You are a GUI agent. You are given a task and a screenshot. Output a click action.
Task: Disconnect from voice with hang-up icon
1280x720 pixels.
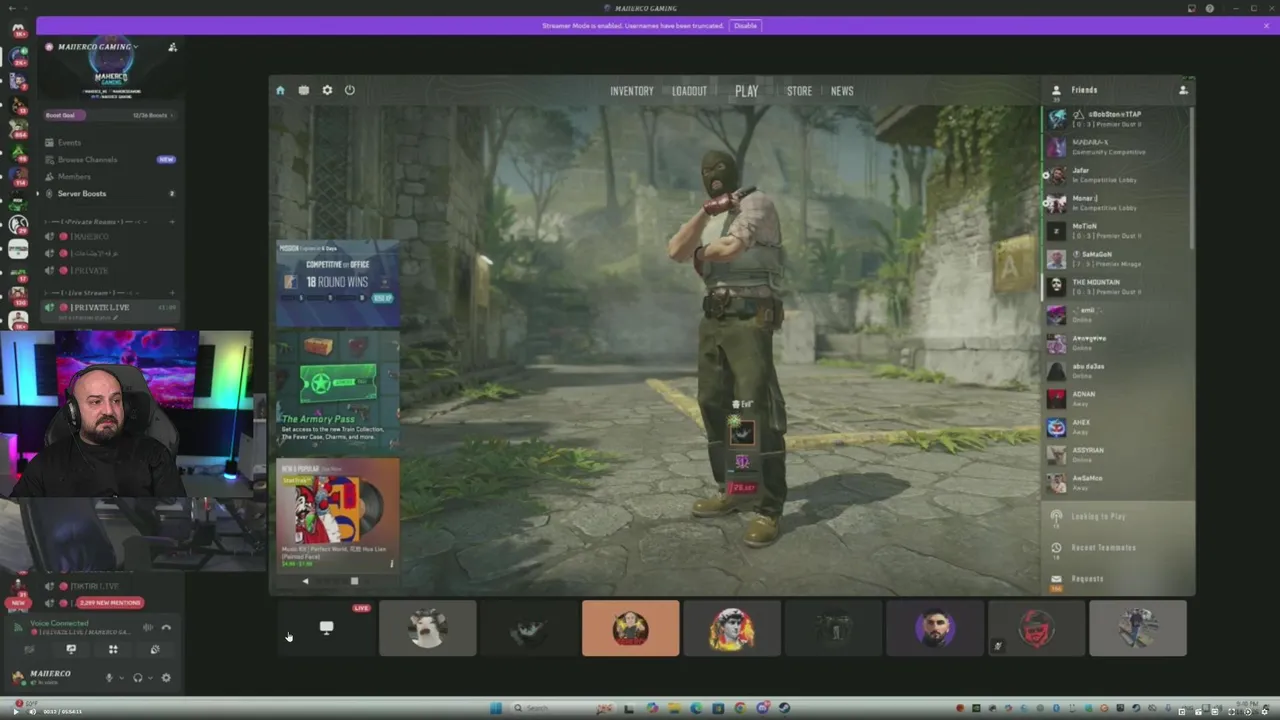point(166,628)
